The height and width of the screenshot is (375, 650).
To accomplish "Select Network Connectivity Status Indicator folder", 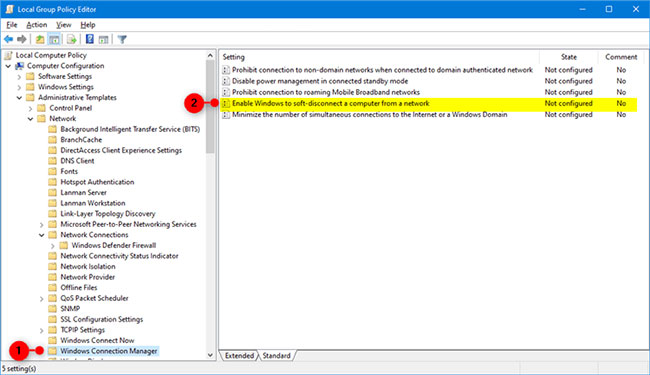I will 119,256.
